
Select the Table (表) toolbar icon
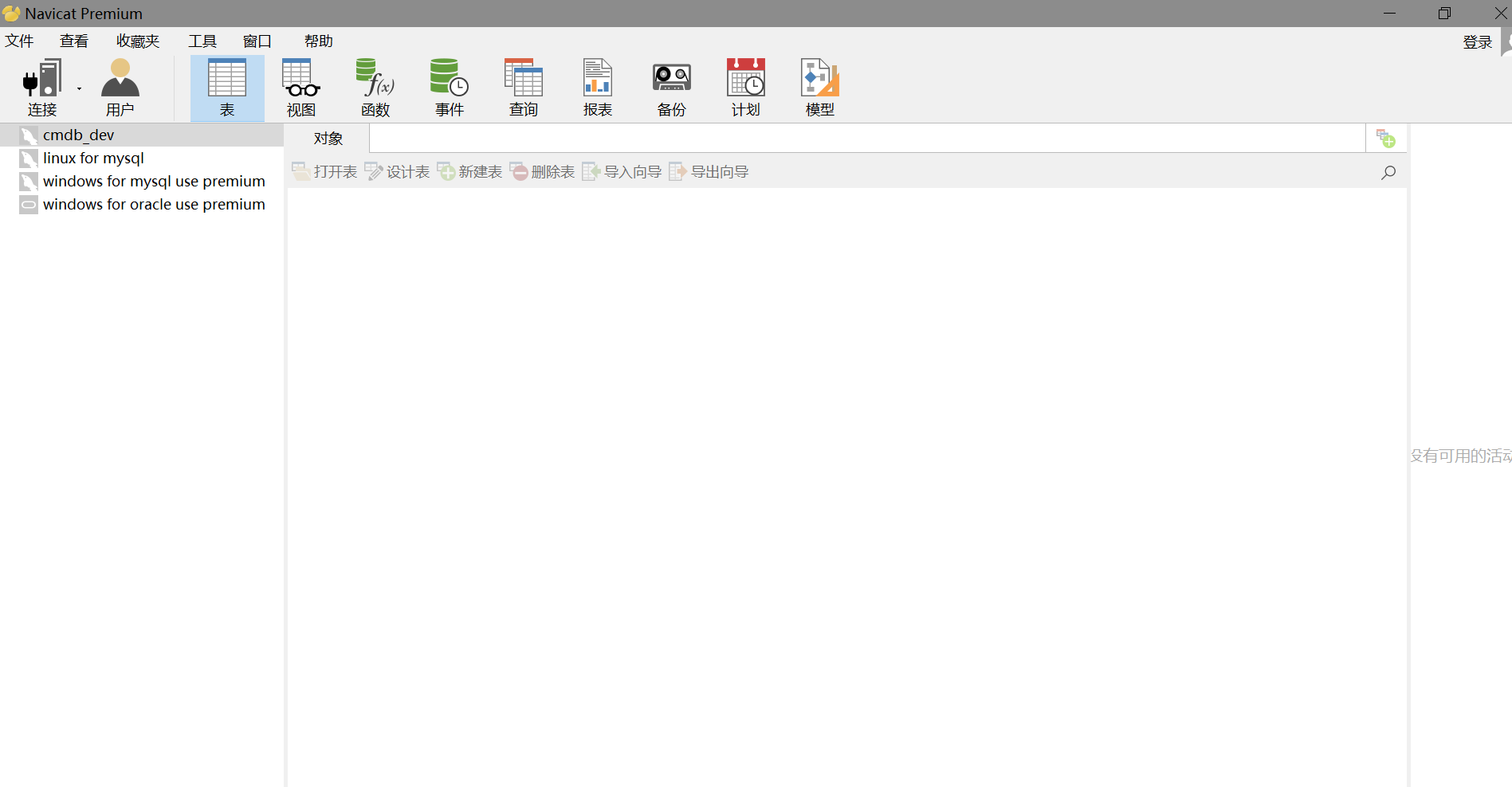tap(227, 88)
